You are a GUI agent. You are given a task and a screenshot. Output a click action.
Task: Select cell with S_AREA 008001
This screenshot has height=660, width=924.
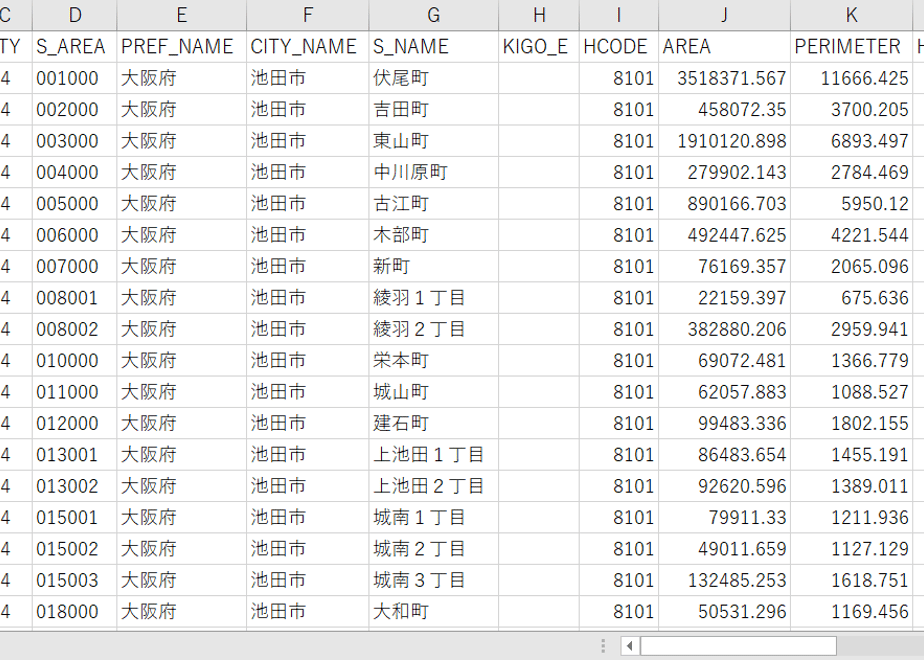coord(74,298)
